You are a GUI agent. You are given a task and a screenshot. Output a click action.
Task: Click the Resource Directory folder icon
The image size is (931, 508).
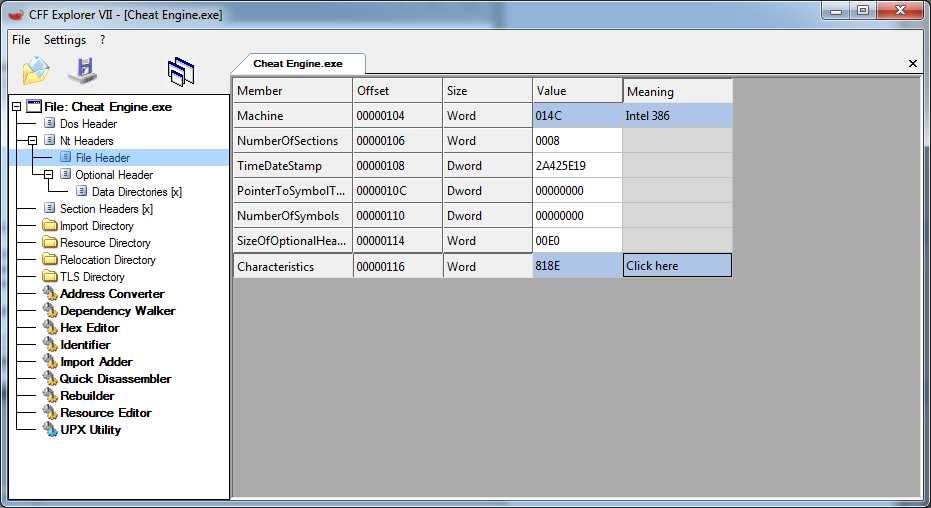50,243
